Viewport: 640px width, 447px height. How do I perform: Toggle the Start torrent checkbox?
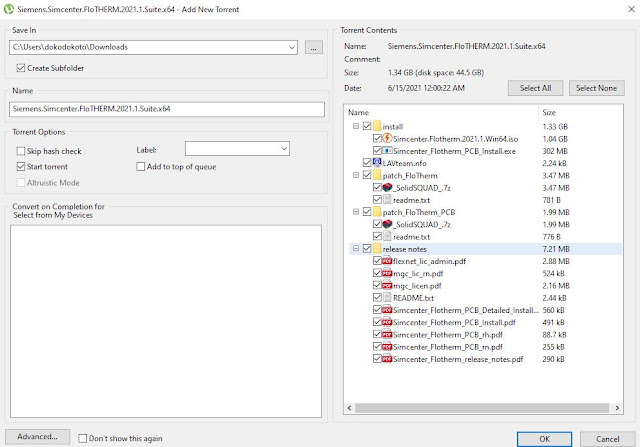pos(21,167)
